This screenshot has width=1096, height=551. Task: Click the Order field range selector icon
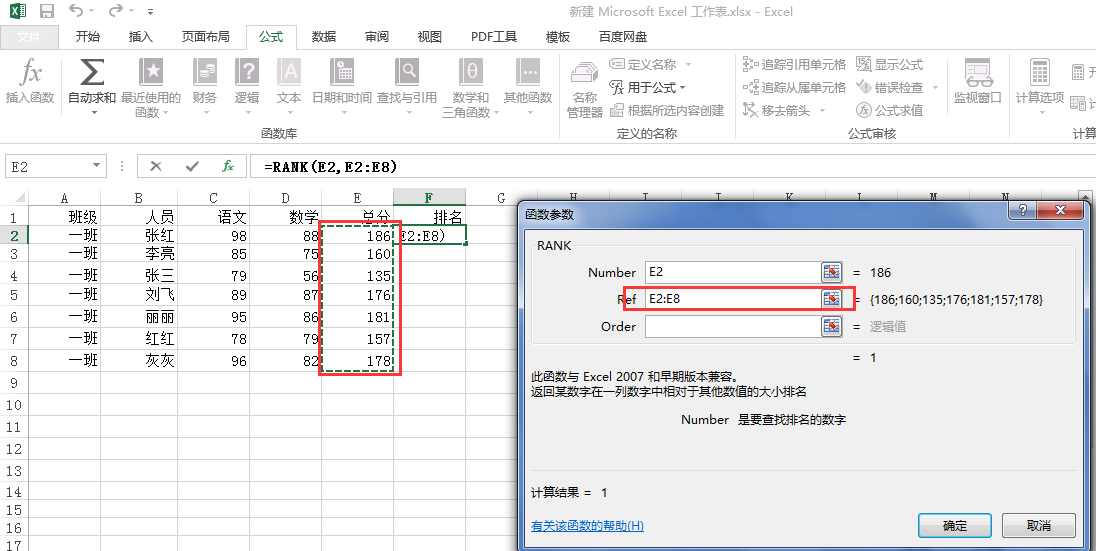coord(831,326)
